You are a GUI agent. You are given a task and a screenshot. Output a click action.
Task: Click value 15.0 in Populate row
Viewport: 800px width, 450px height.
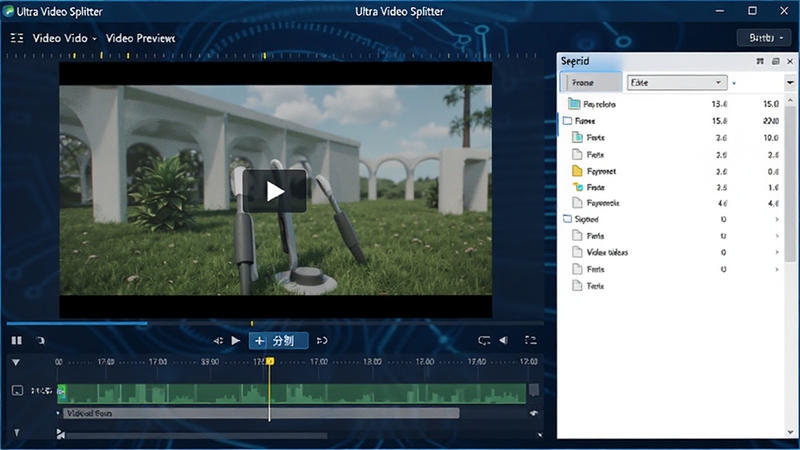pos(770,104)
